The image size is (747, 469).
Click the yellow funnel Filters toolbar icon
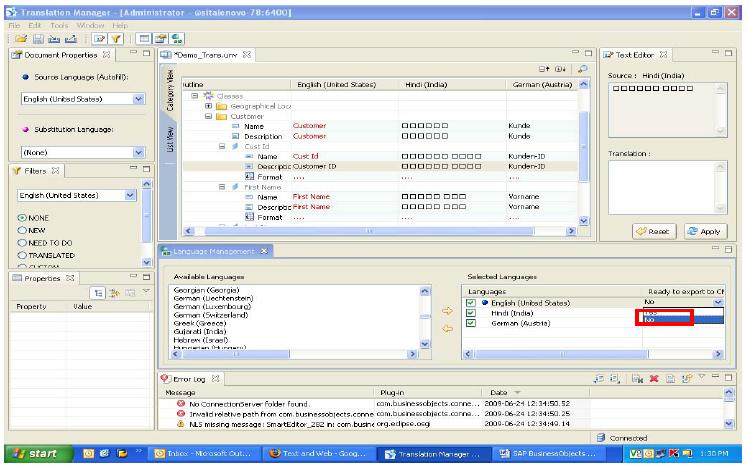point(116,39)
